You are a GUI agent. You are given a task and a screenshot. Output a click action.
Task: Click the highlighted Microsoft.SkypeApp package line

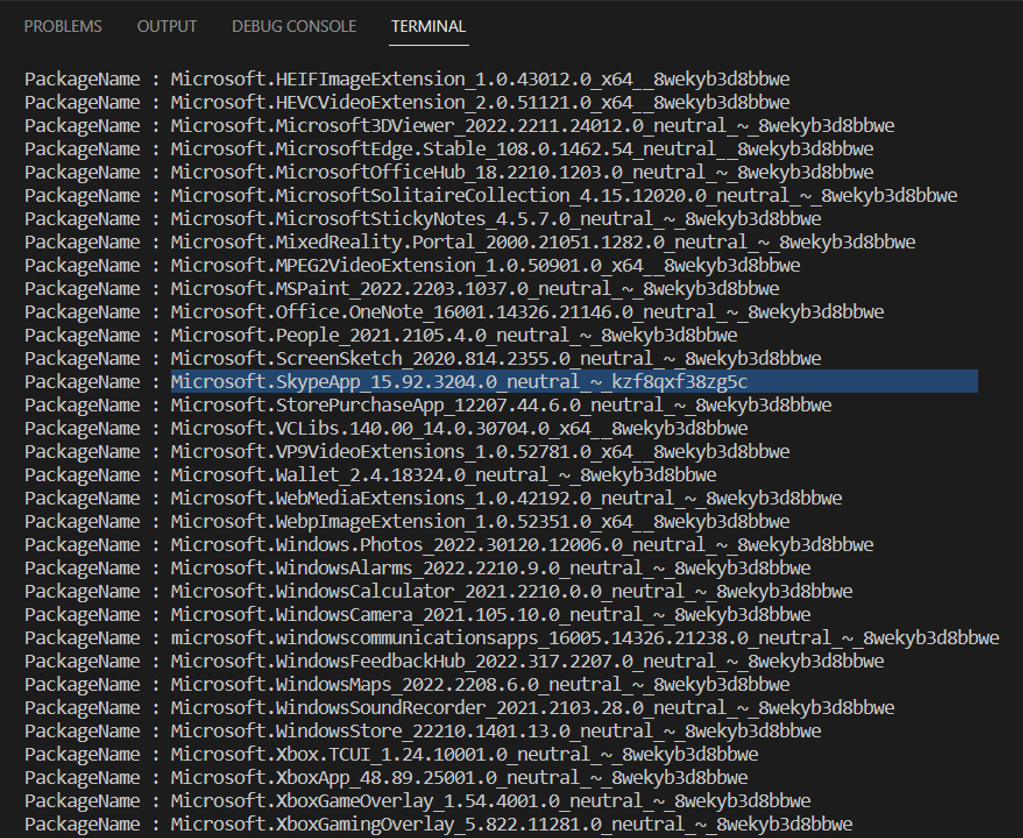point(501,382)
